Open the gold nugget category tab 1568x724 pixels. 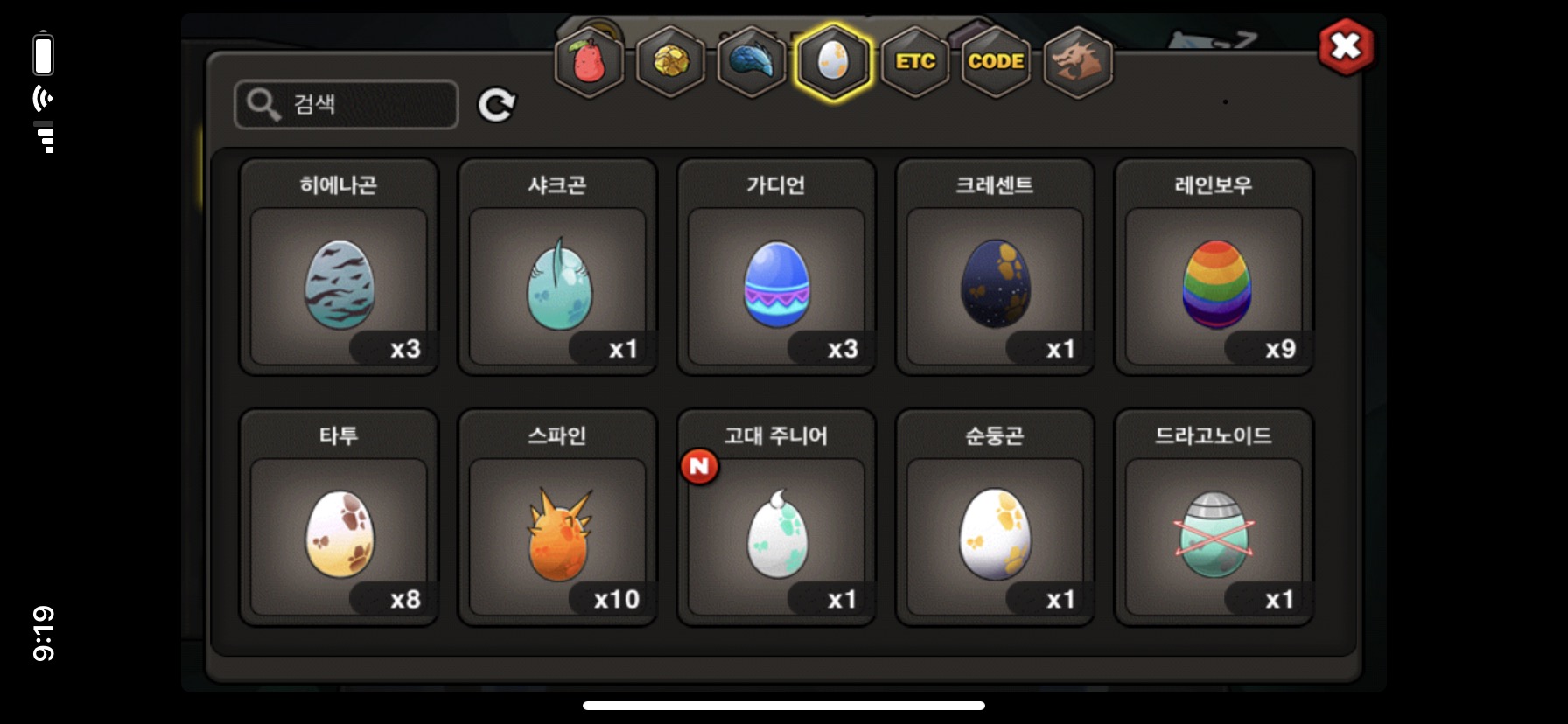(670, 62)
